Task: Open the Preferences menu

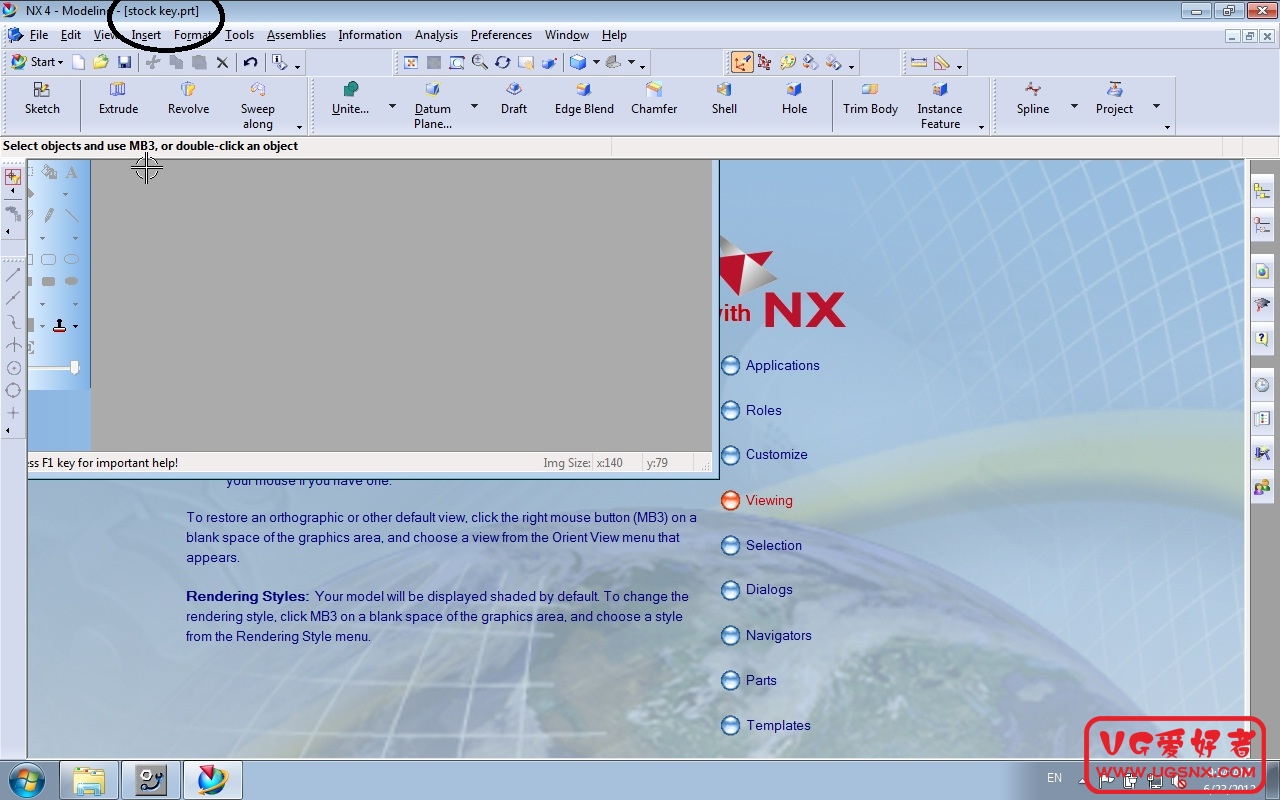Action: 501,35
